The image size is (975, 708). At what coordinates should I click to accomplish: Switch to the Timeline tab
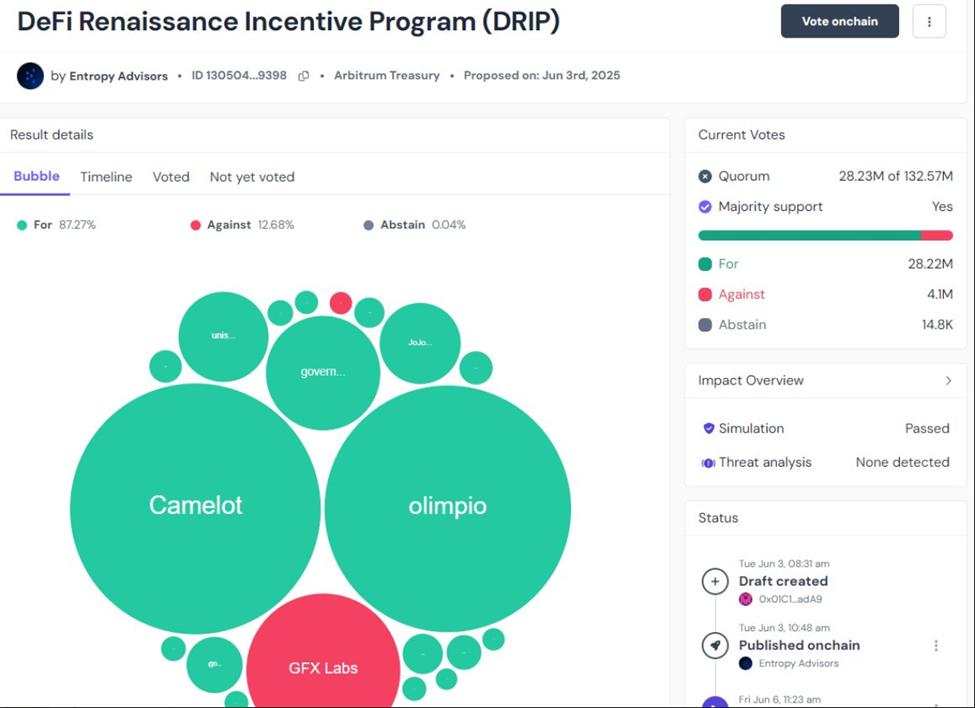coord(105,177)
